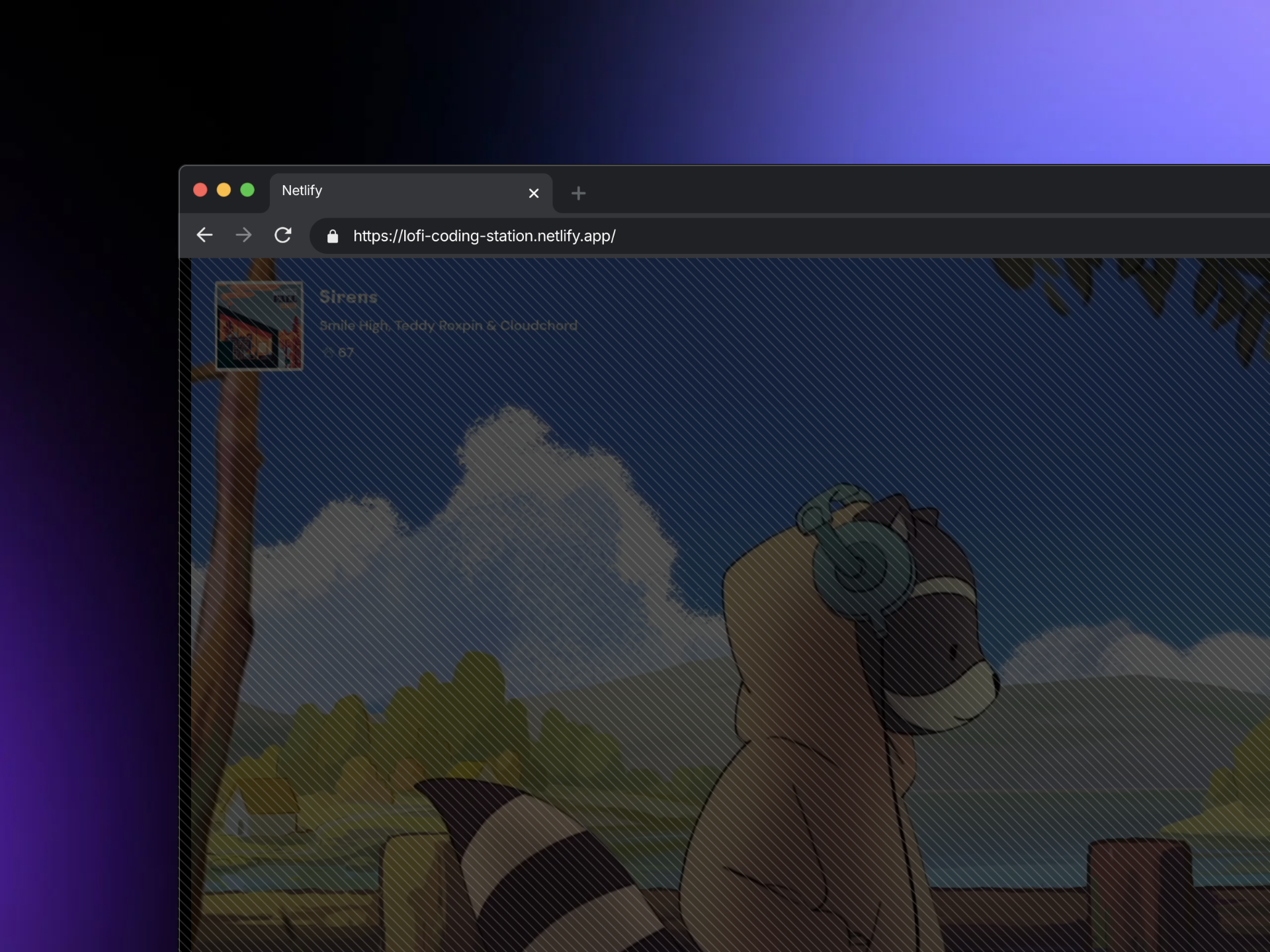1270x952 pixels.
Task: Click the Smile High, Teddy Roxpin artist text
Action: coord(448,325)
